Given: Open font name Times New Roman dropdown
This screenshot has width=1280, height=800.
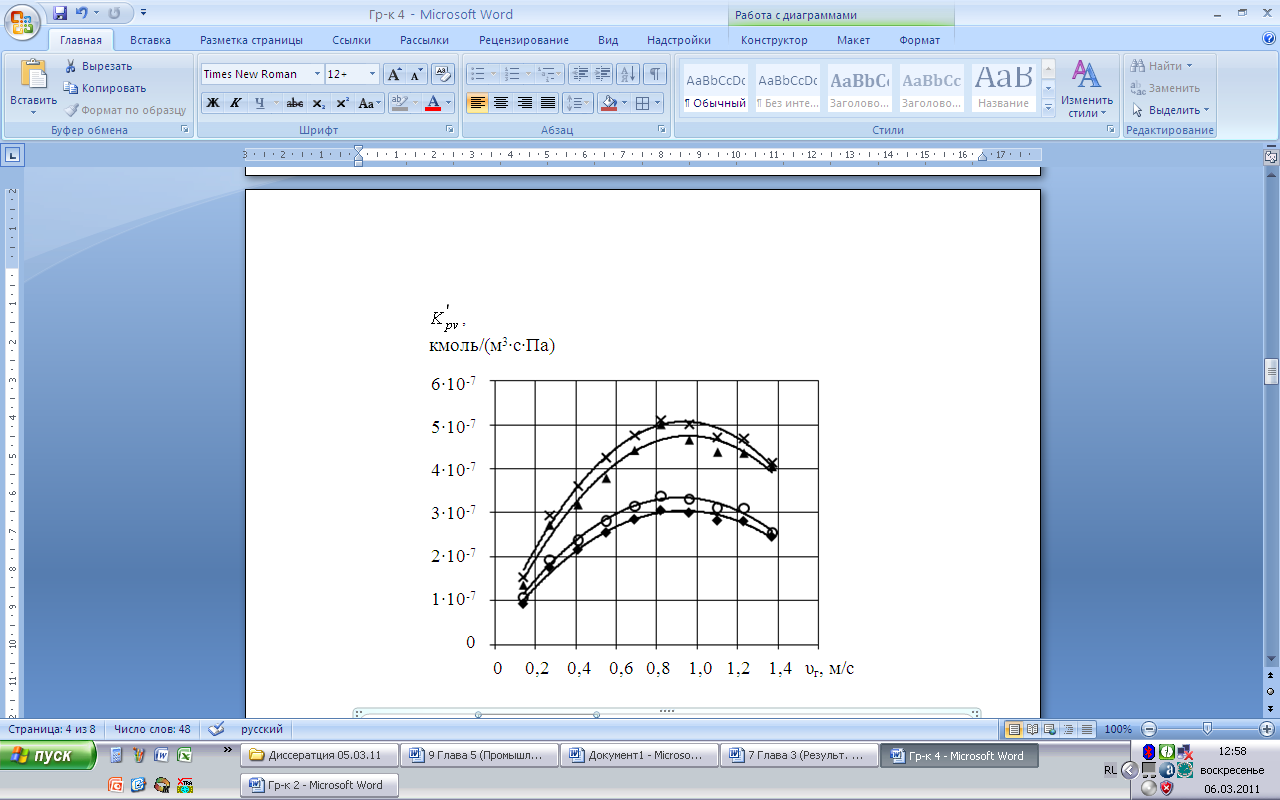Looking at the screenshot, I should [317, 74].
